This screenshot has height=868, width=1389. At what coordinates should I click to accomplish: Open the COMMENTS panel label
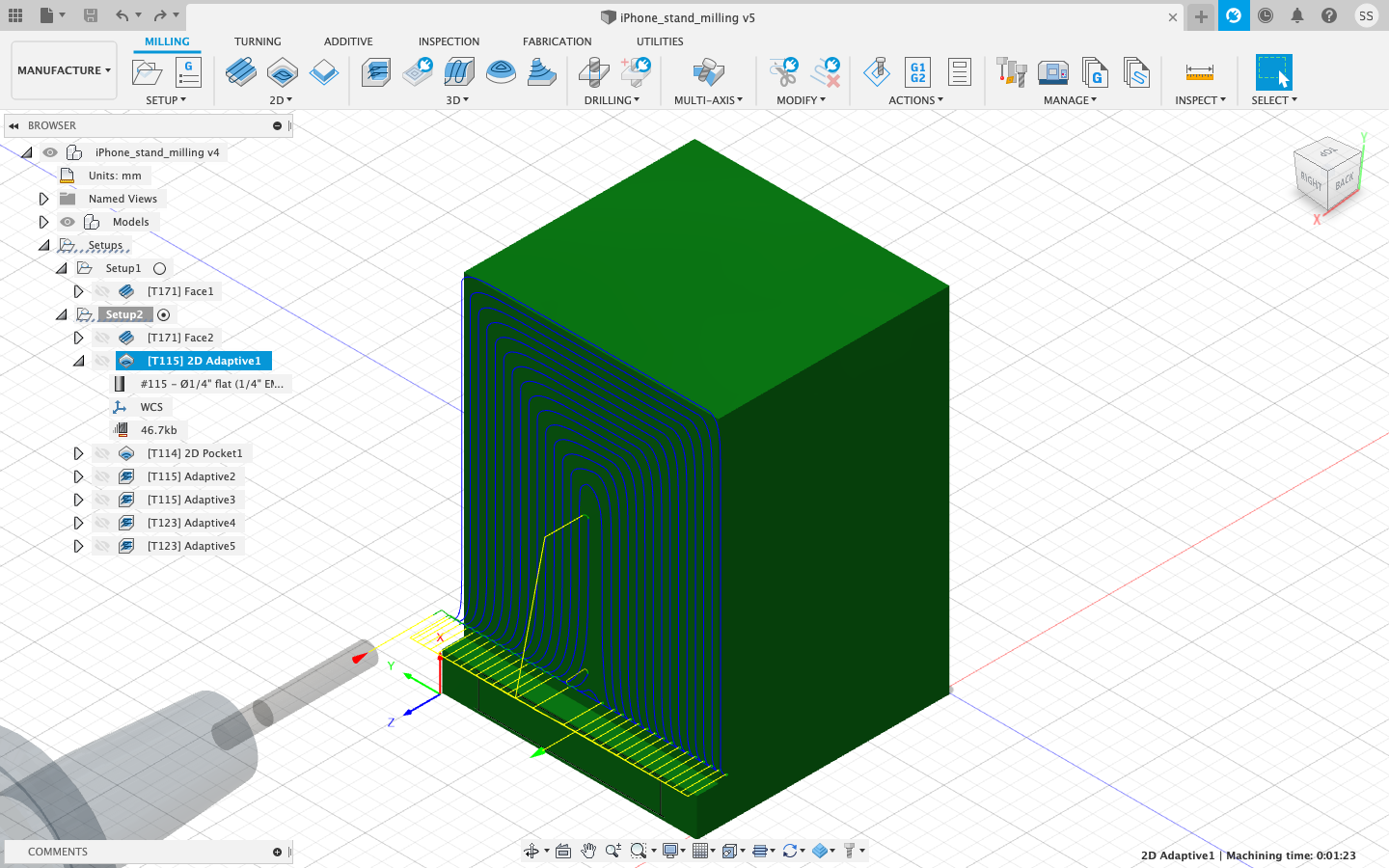coord(58,852)
